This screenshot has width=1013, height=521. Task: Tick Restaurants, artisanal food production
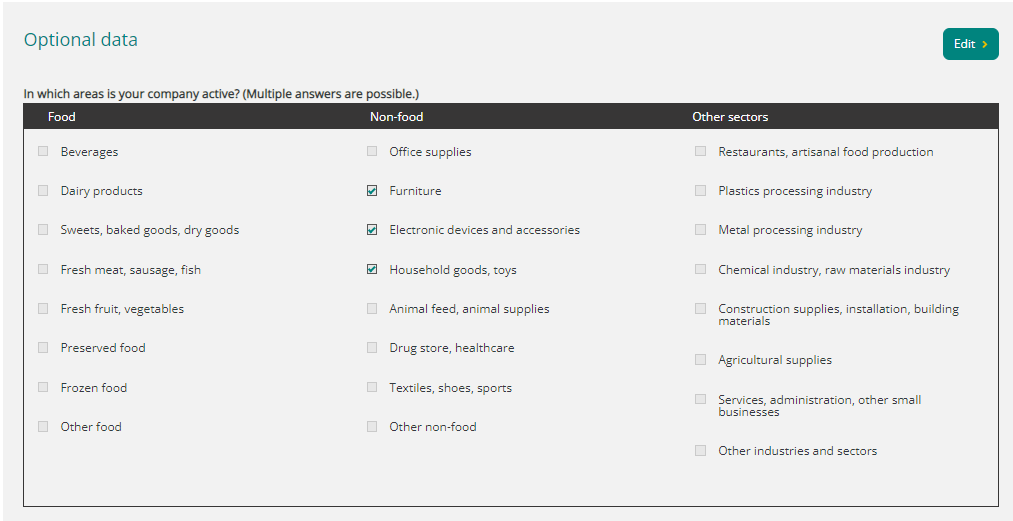pyautogui.click(x=700, y=151)
